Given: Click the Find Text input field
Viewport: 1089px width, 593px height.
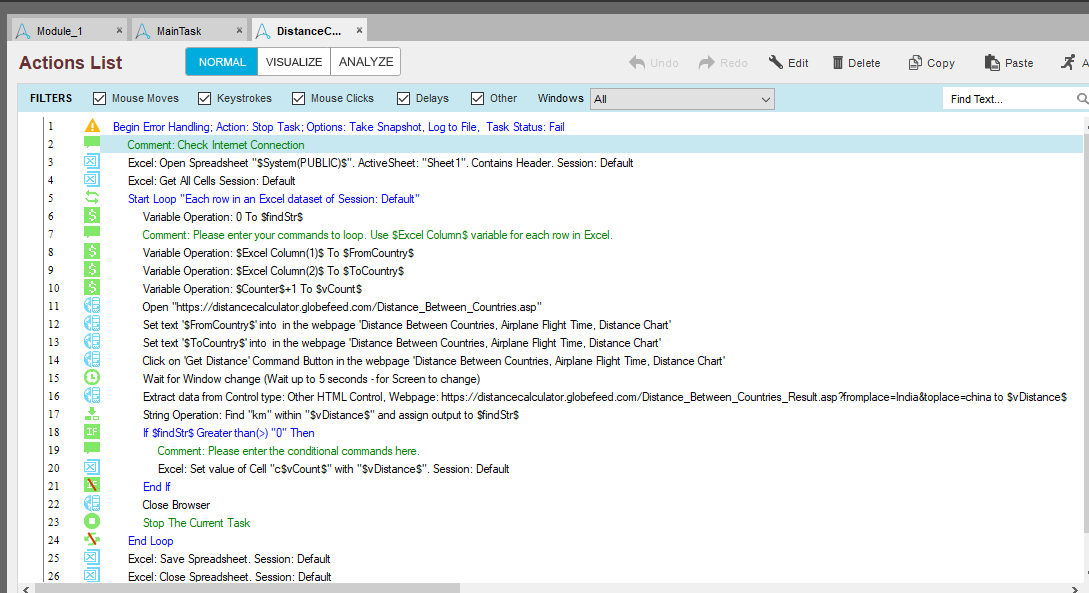Looking at the screenshot, I should [x=1008, y=99].
